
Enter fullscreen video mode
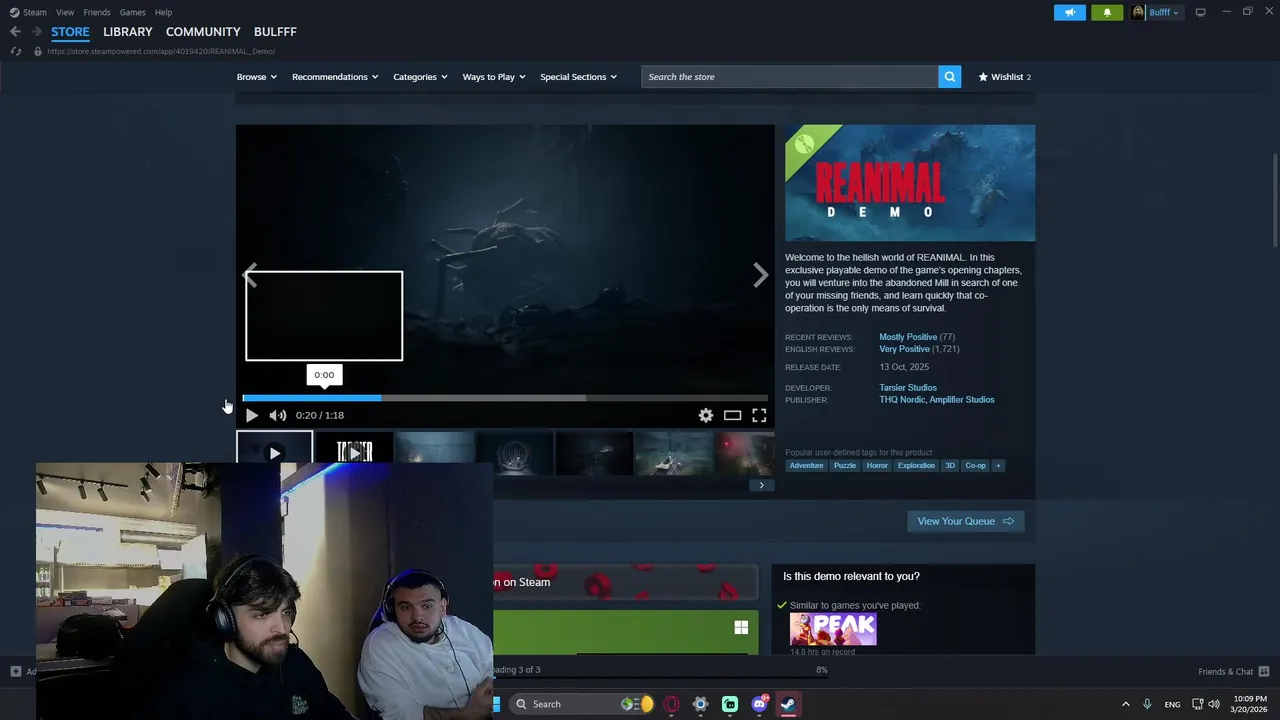(x=759, y=415)
